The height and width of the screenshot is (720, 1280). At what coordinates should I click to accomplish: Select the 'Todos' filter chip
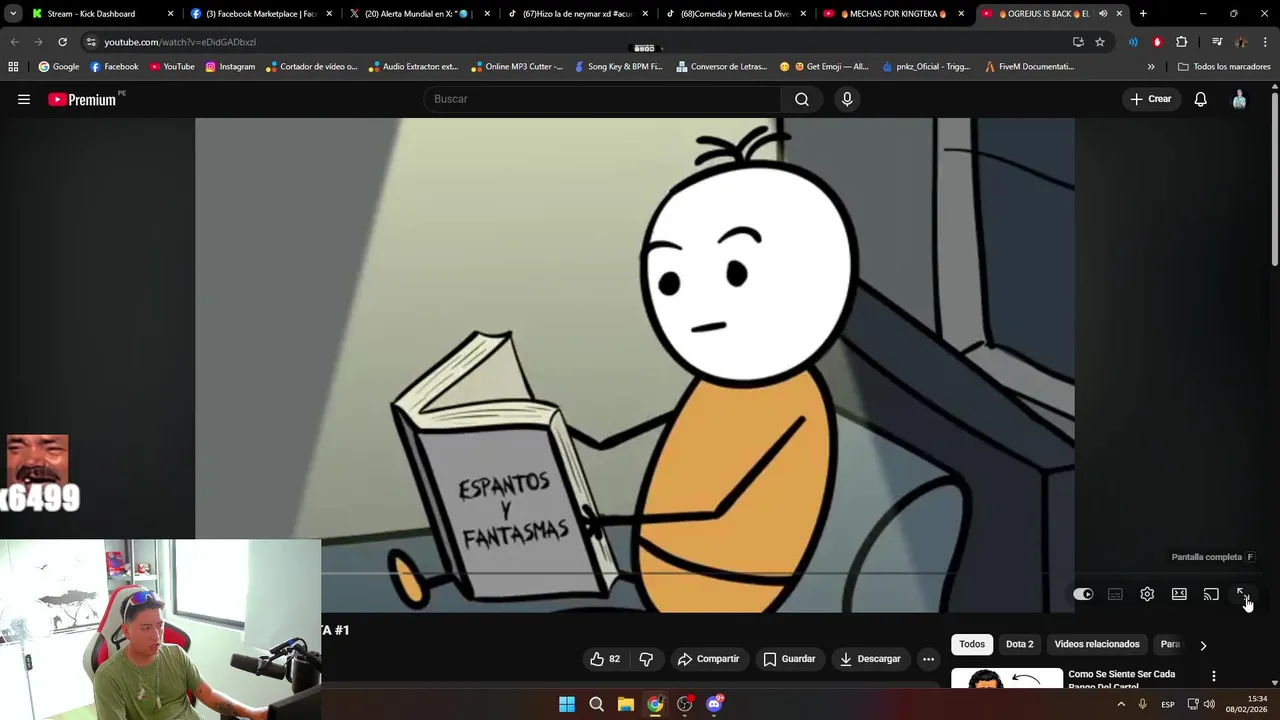(972, 644)
